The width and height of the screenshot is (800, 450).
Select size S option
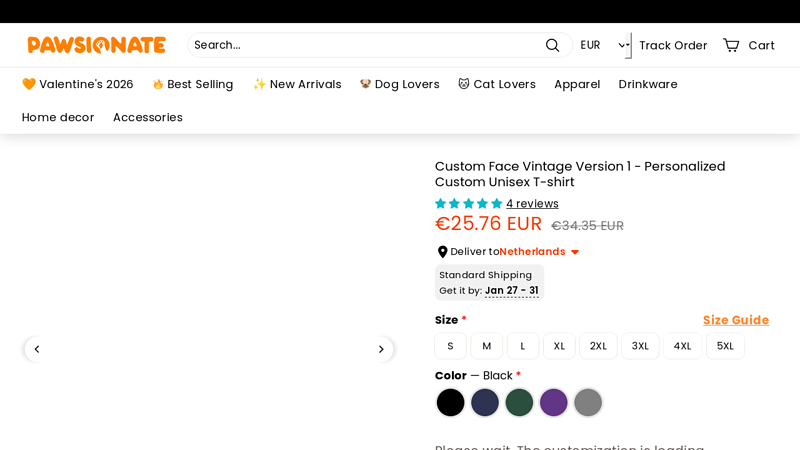[450, 346]
